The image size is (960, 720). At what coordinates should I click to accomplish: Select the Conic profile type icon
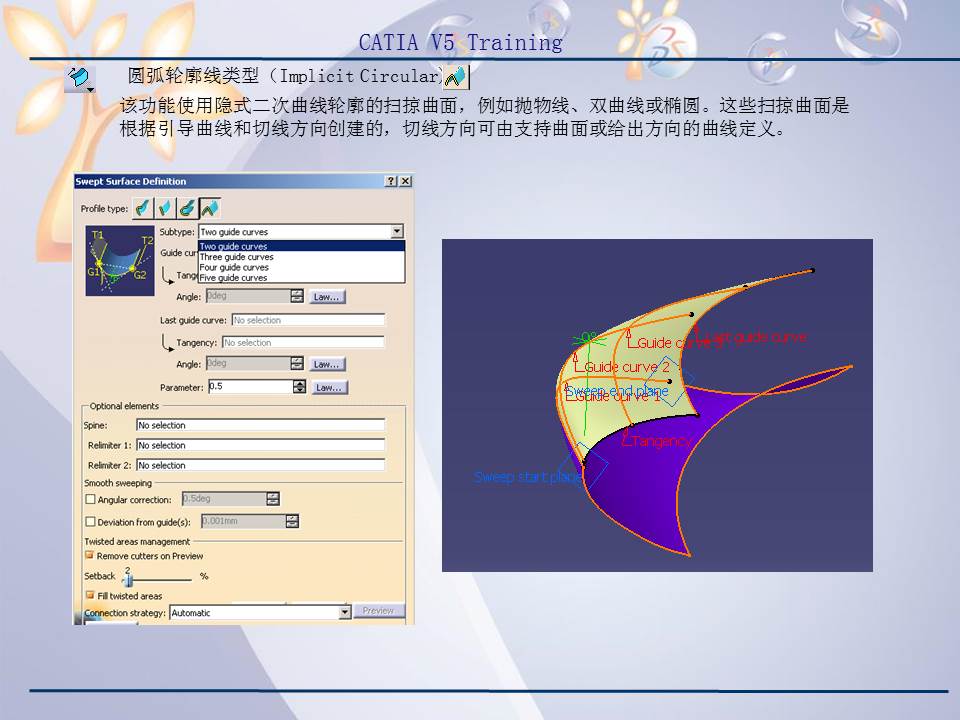pos(210,207)
